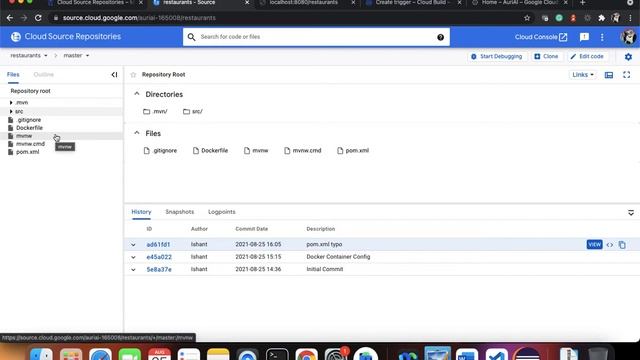Open pom.xml in Files section
The width and height of the screenshot is (640, 360).
tap(353, 151)
